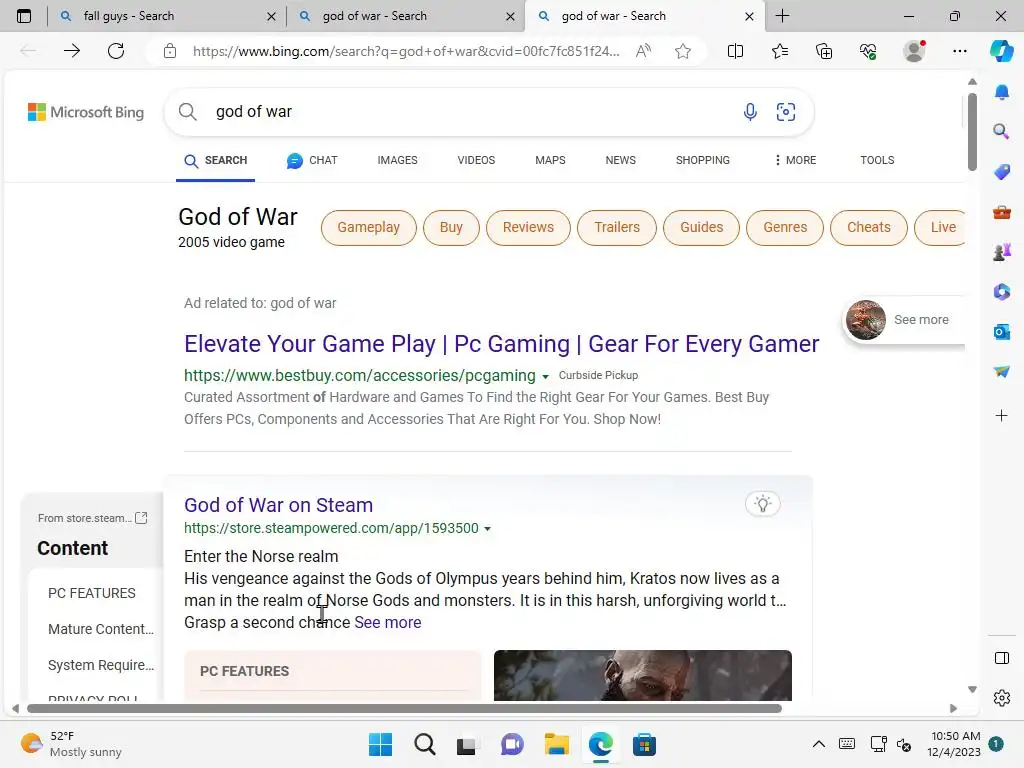Refresh the current page
Viewport: 1024px width, 768px height.
(x=116, y=51)
